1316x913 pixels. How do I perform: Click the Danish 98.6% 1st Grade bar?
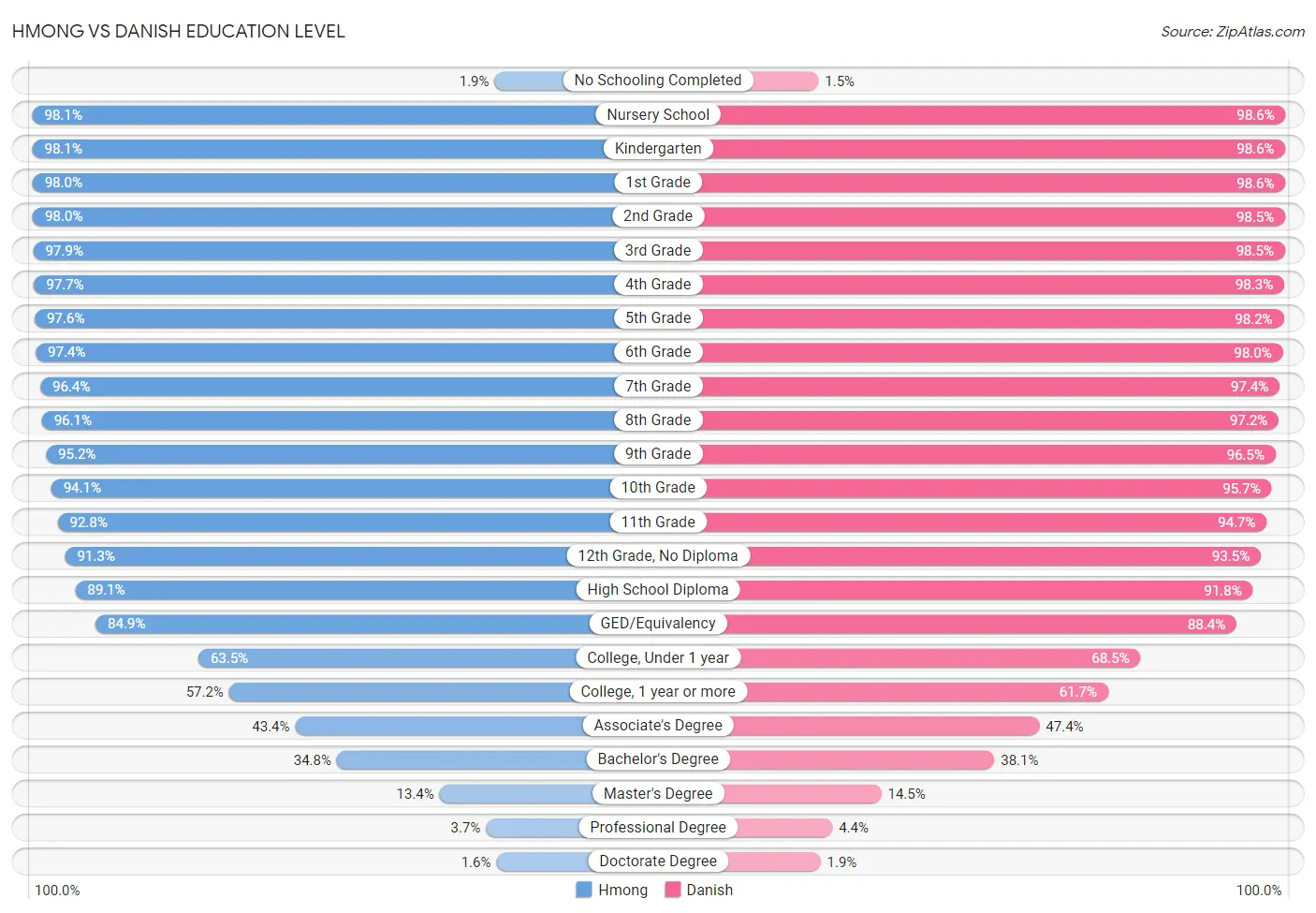point(993,183)
